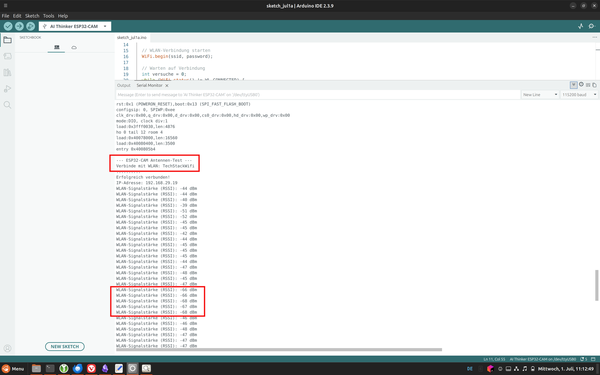
Task: Open the Tools menu
Action: (49, 16)
